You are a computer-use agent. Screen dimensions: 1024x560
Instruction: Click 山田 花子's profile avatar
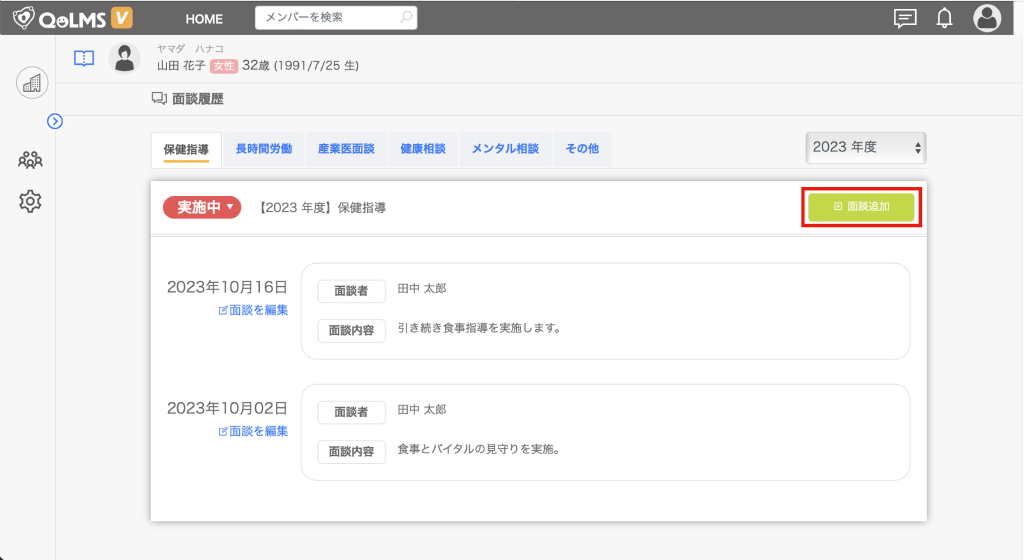click(x=124, y=58)
